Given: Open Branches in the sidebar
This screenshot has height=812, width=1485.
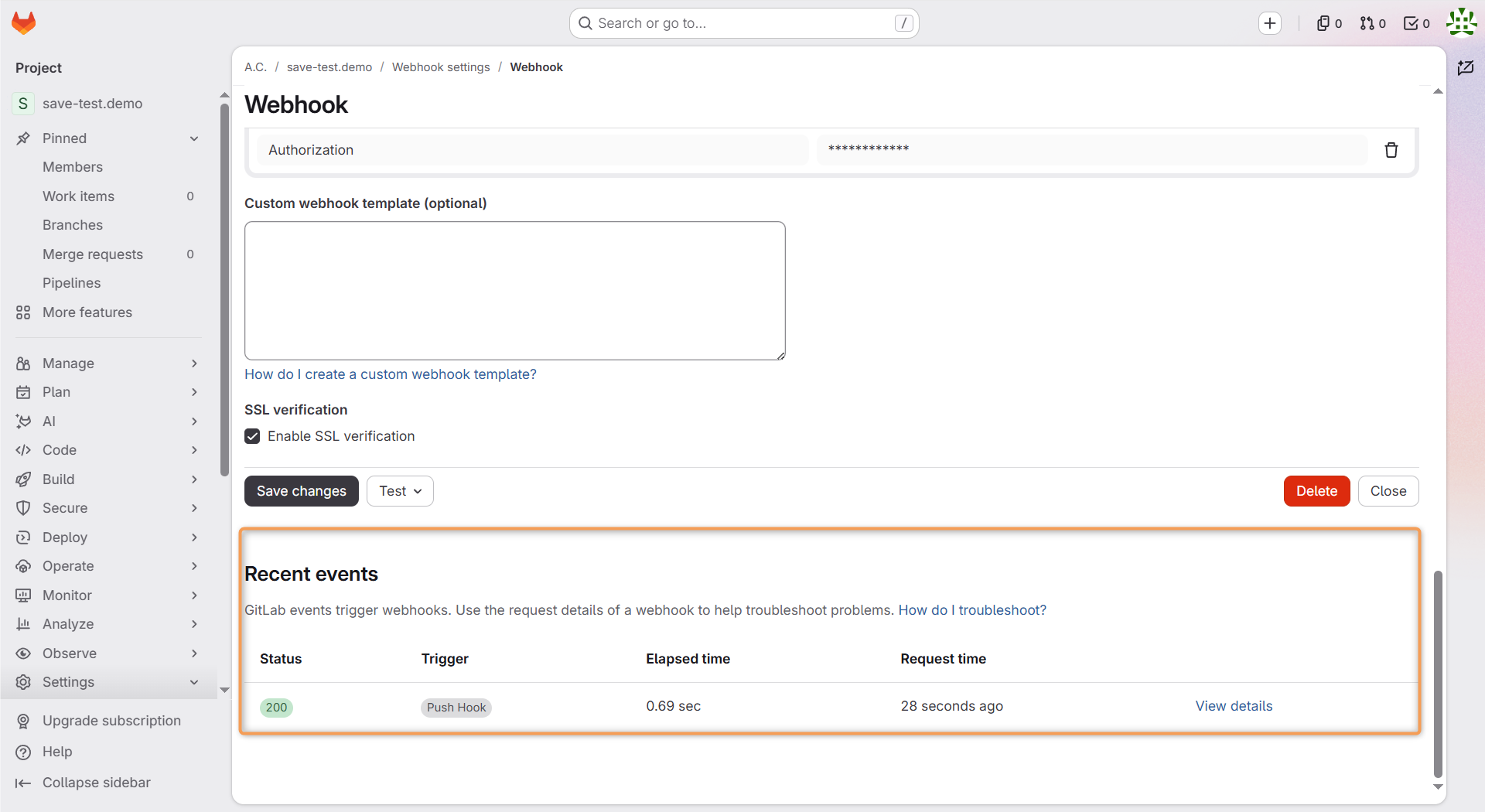Looking at the screenshot, I should pos(73,225).
